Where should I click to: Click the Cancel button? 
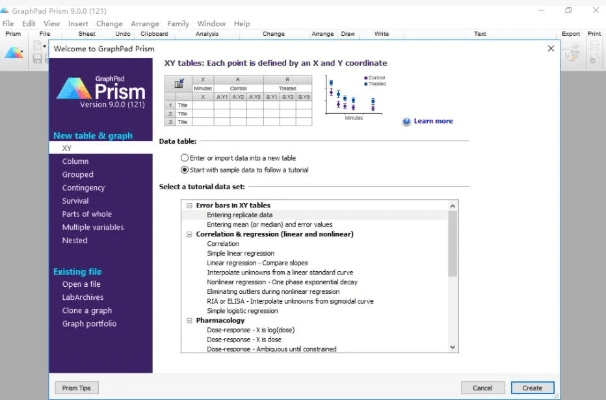(x=483, y=387)
